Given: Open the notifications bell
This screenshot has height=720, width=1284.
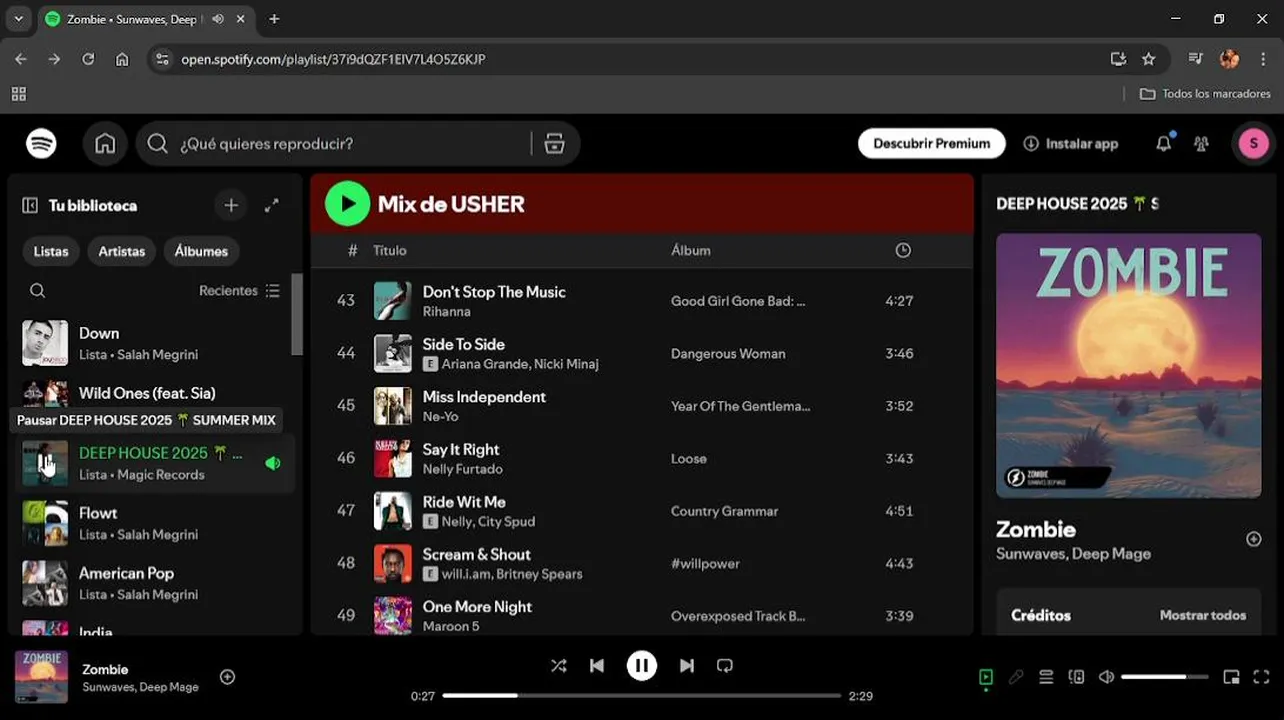Looking at the screenshot, I should point(1163,144).
